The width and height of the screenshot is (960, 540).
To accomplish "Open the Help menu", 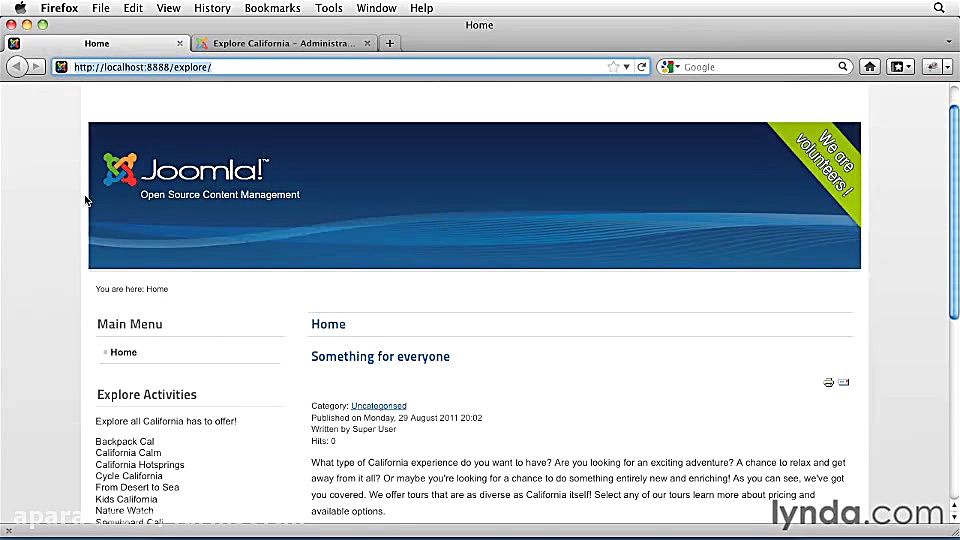I will (x=421, y=8).
